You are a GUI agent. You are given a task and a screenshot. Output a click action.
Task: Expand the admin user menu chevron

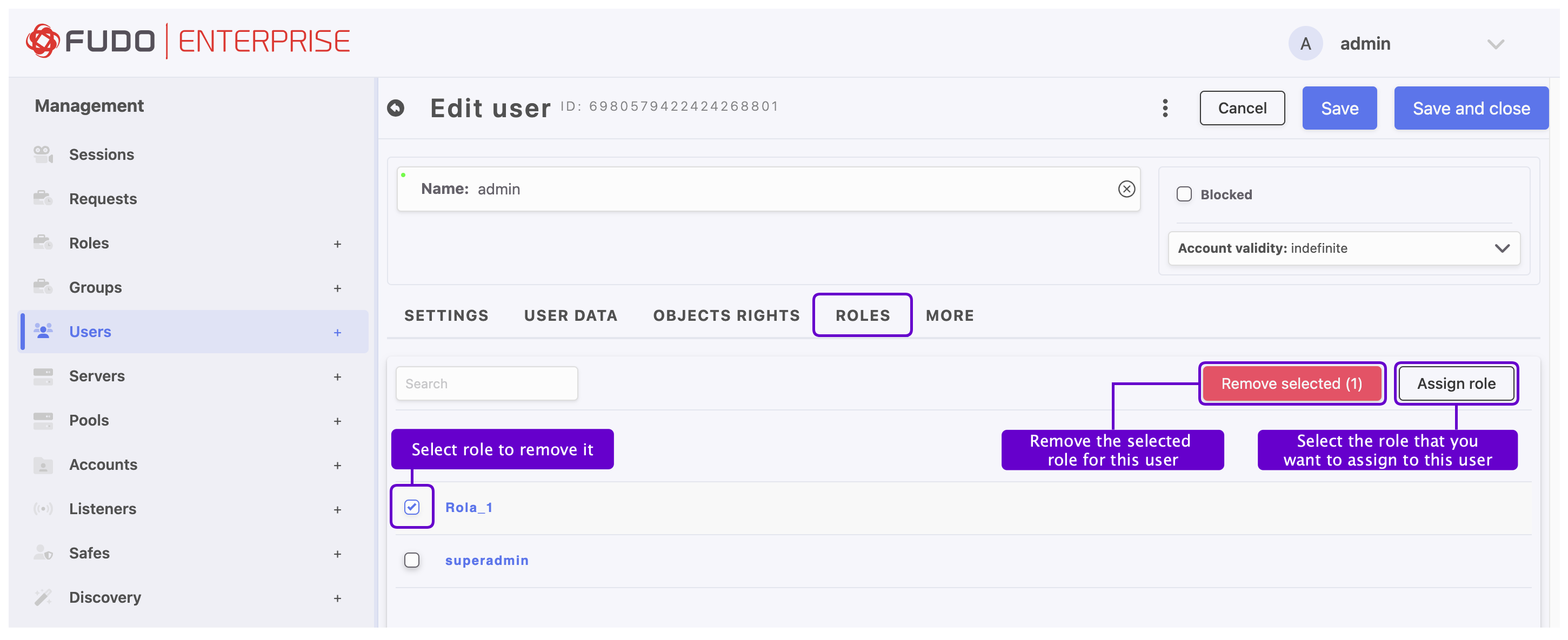click(1495, 44)
